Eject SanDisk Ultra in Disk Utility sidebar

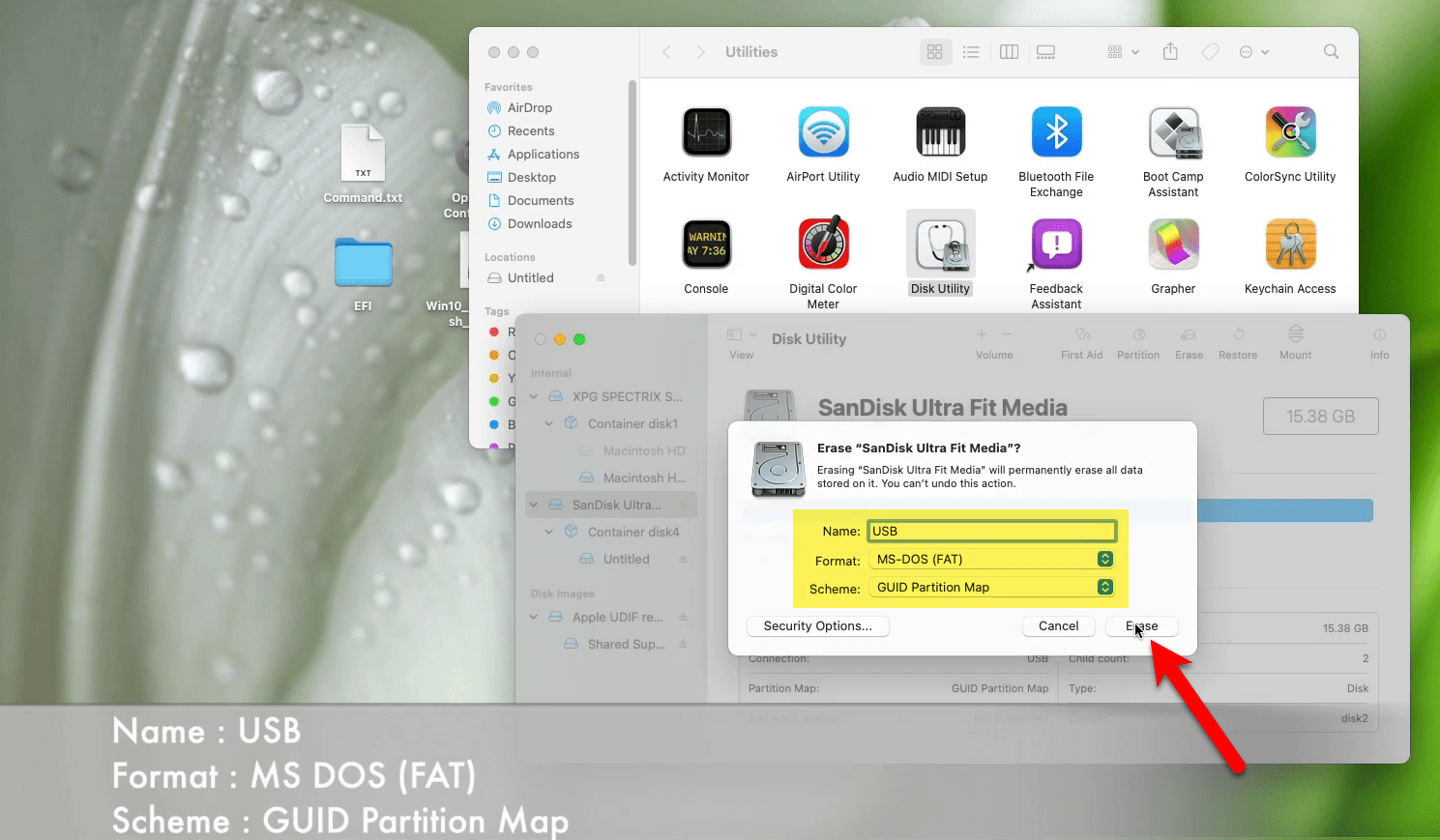click(683, 505)
